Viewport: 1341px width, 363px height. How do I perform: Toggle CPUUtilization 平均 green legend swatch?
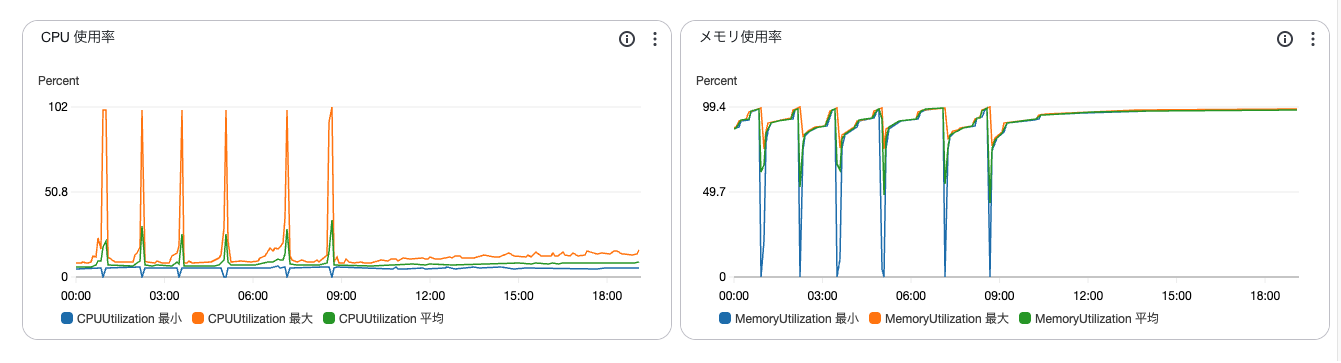coord(330,319)
